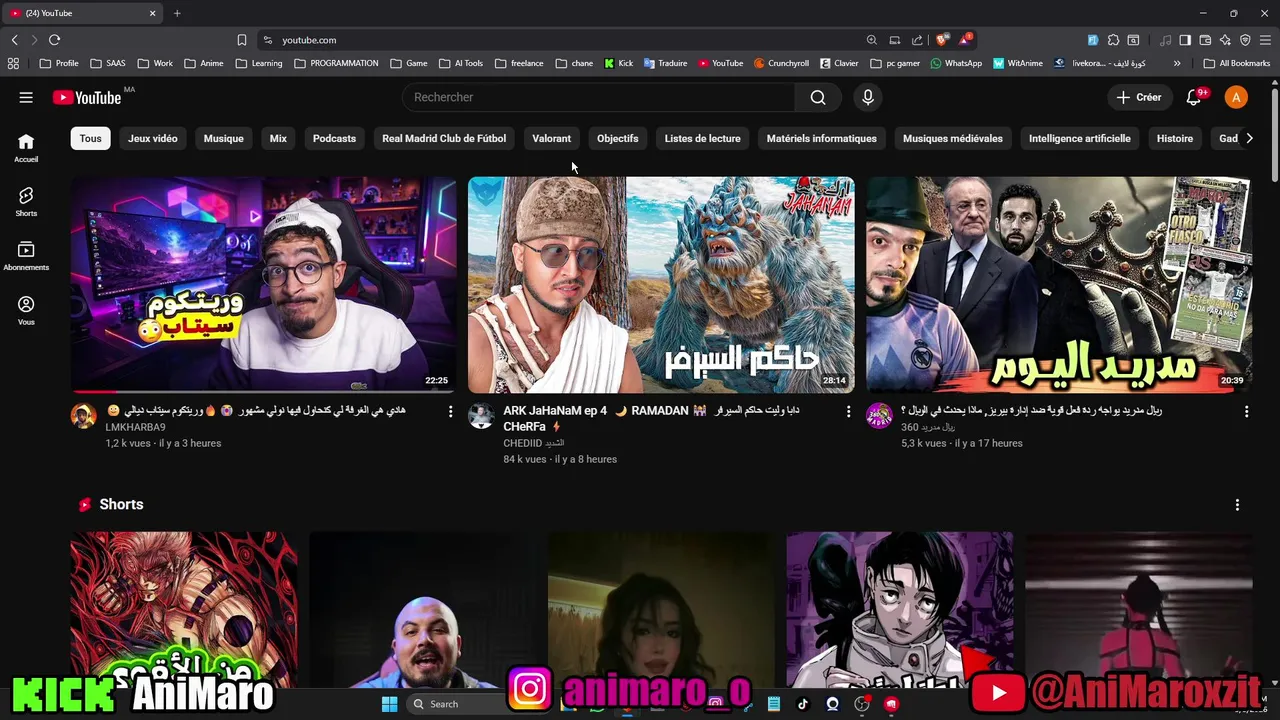Filter by Musique chip
Screen dimensions: 1280x720
point(224,138)
